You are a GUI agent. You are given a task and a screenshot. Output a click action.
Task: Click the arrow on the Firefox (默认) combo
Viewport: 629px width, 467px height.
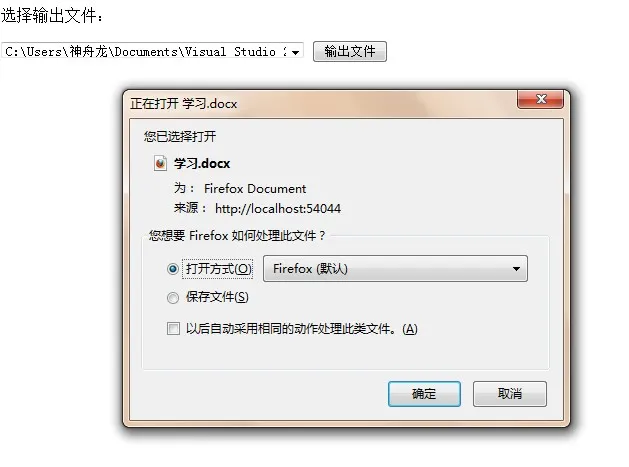pyautogui.click(x=516, y=269)
